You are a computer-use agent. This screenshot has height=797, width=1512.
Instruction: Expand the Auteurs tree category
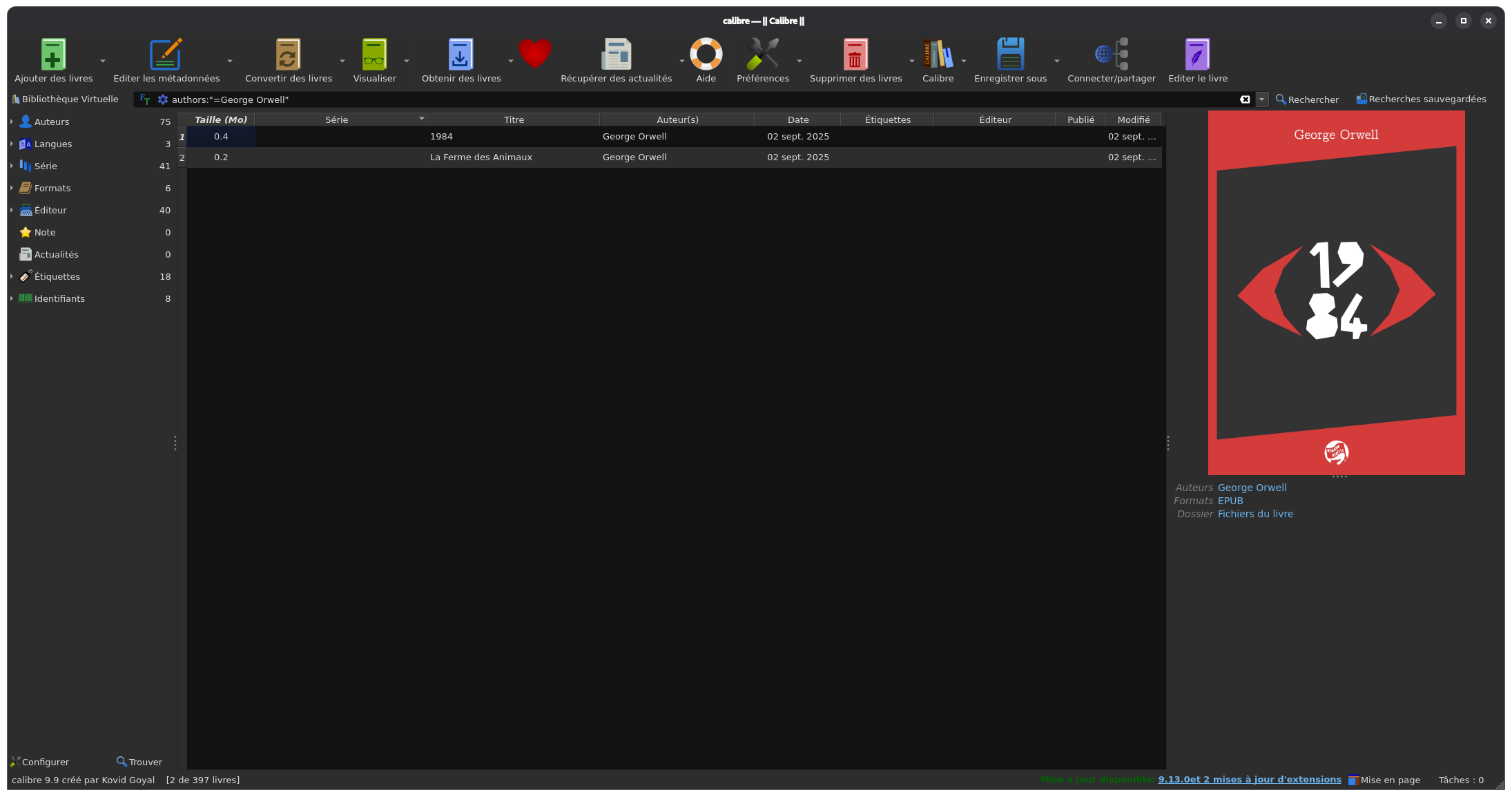(x=12, y=122)
